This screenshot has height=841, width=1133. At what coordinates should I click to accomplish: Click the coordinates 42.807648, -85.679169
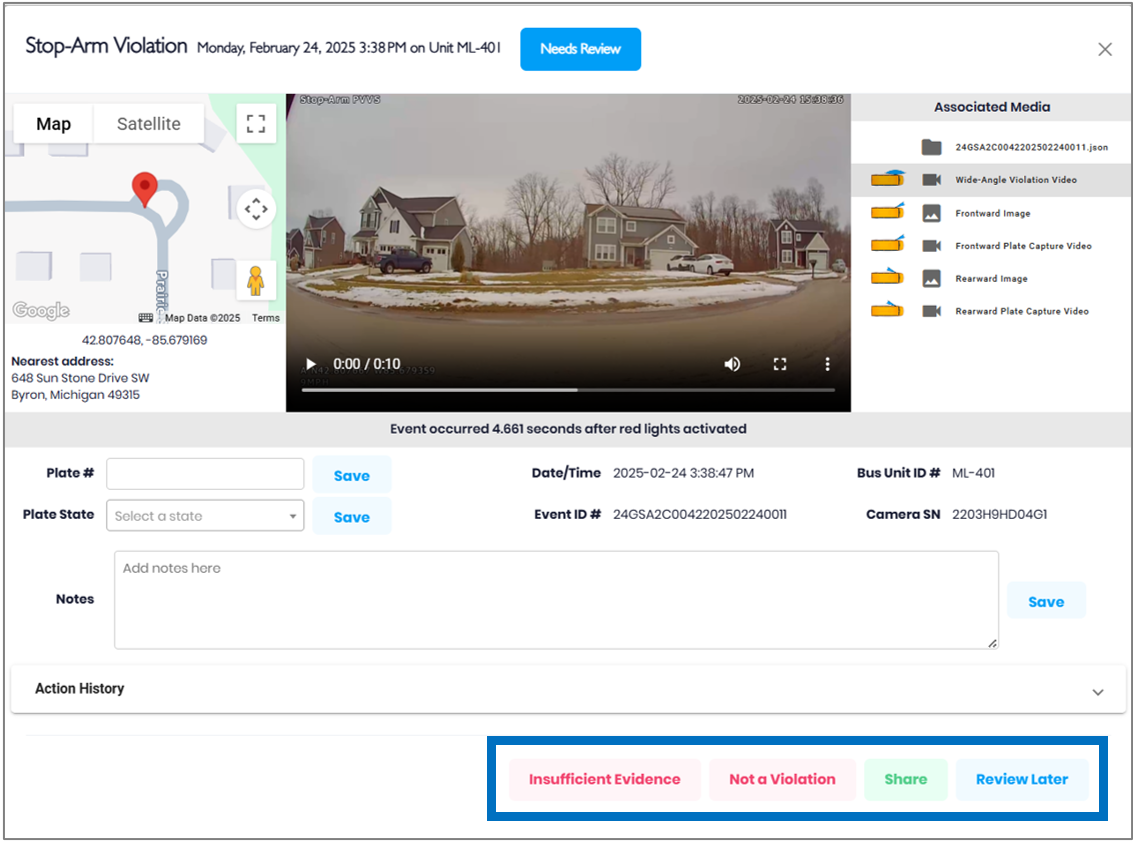[x=145, y=340]
